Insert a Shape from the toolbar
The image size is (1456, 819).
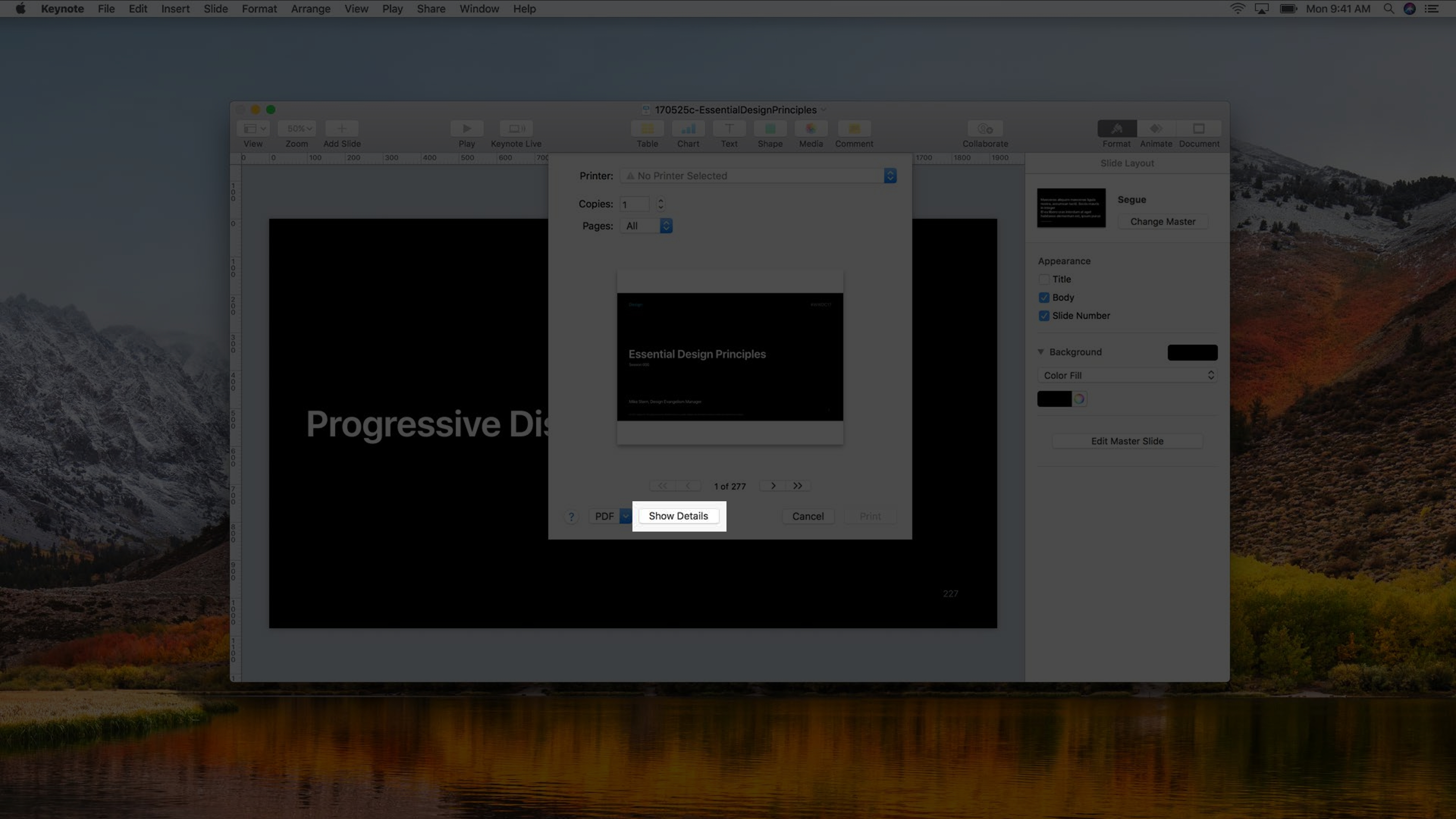point(770,129)
